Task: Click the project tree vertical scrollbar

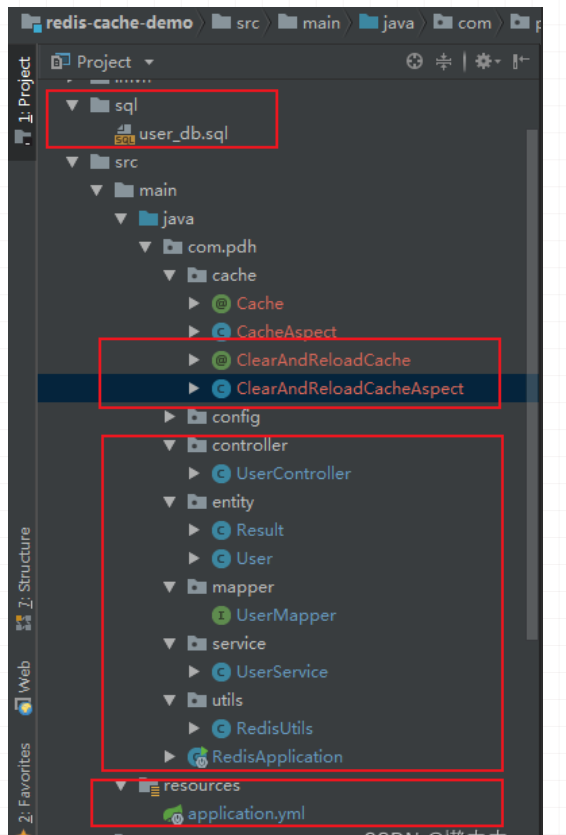Action: 532,383
